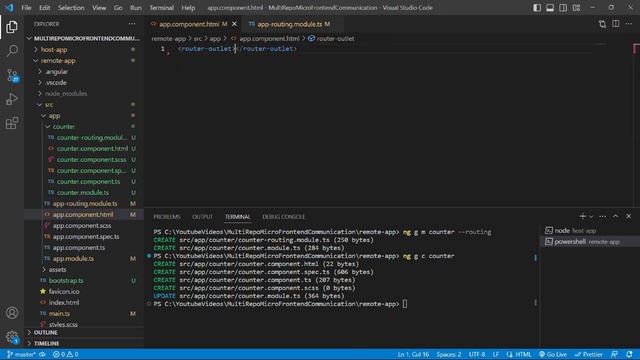Open the Manage gear icon
The width and height of the screenshot is (640, 360).
(12, 337)
